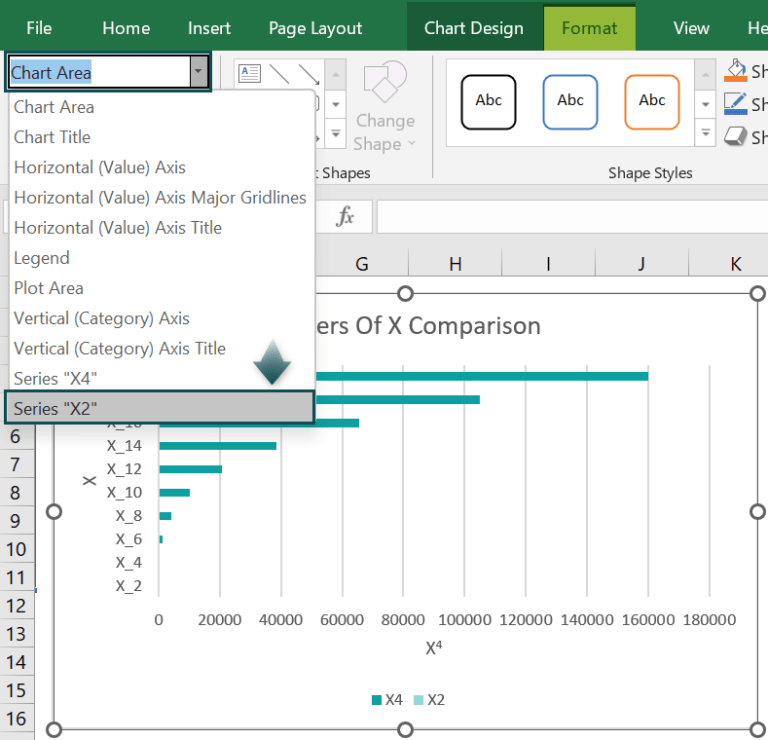Click the chart's left-middle sizing handle

tap(53, 512)
